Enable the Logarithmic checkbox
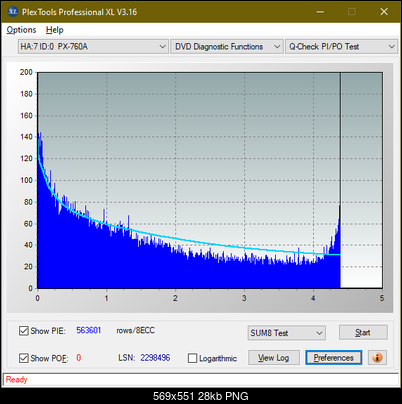 click(192, 358)
